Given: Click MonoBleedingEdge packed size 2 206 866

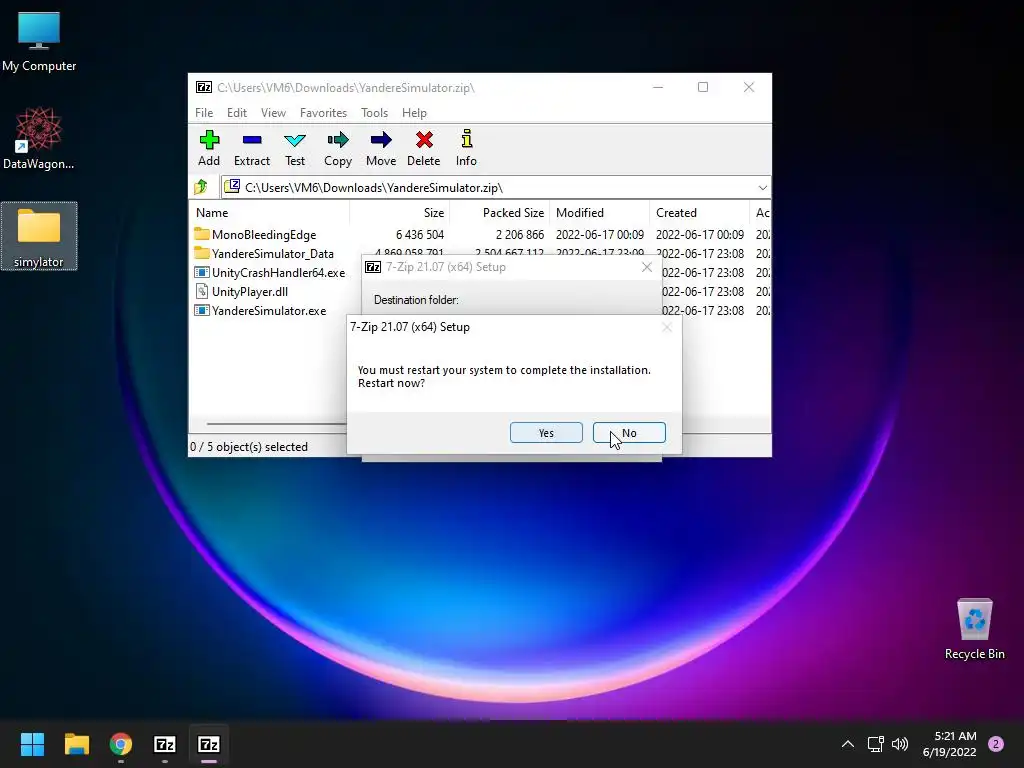Looking at the screenshot, I should (520, 234).
